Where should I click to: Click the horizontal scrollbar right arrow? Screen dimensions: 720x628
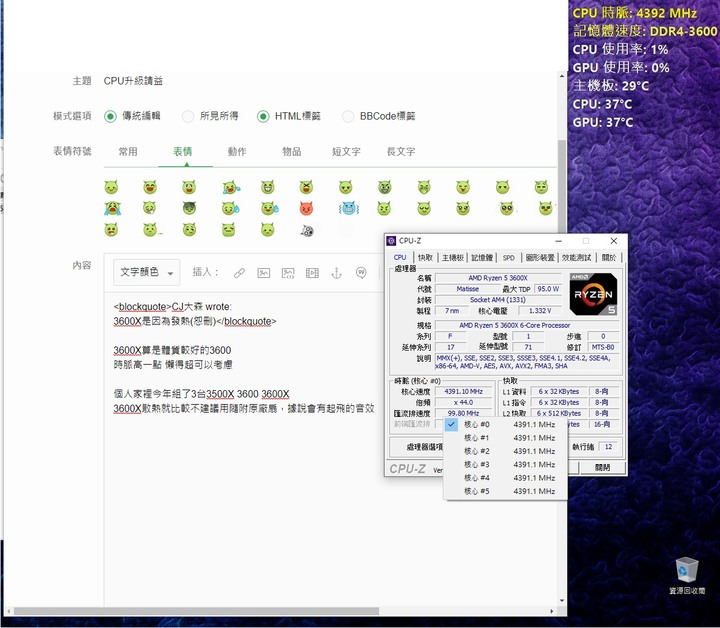[x=551, y=611]
